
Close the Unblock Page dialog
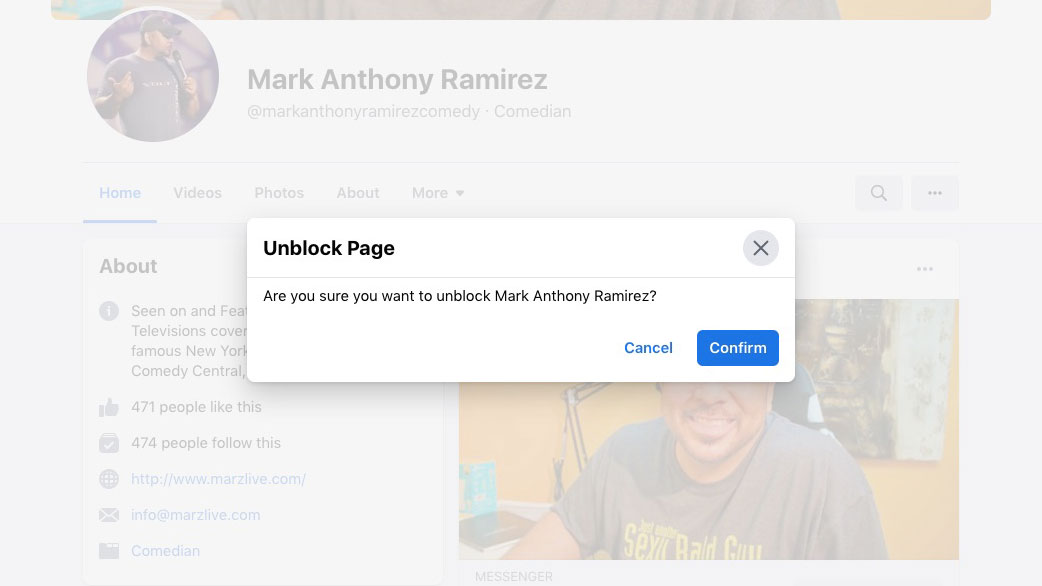760,248
